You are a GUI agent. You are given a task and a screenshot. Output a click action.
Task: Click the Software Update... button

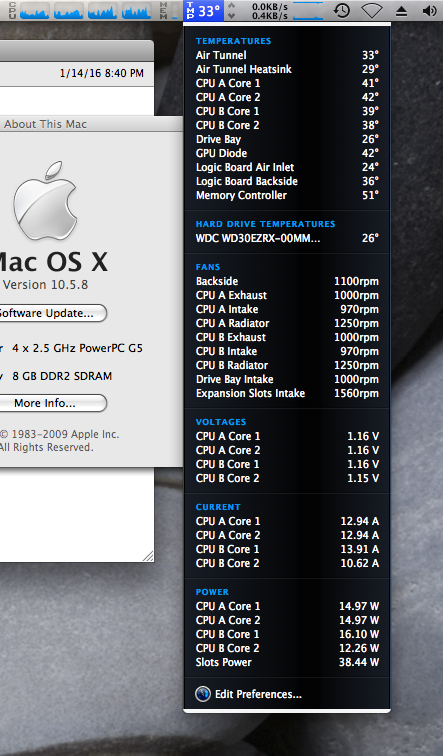click(x=52, y=313)
